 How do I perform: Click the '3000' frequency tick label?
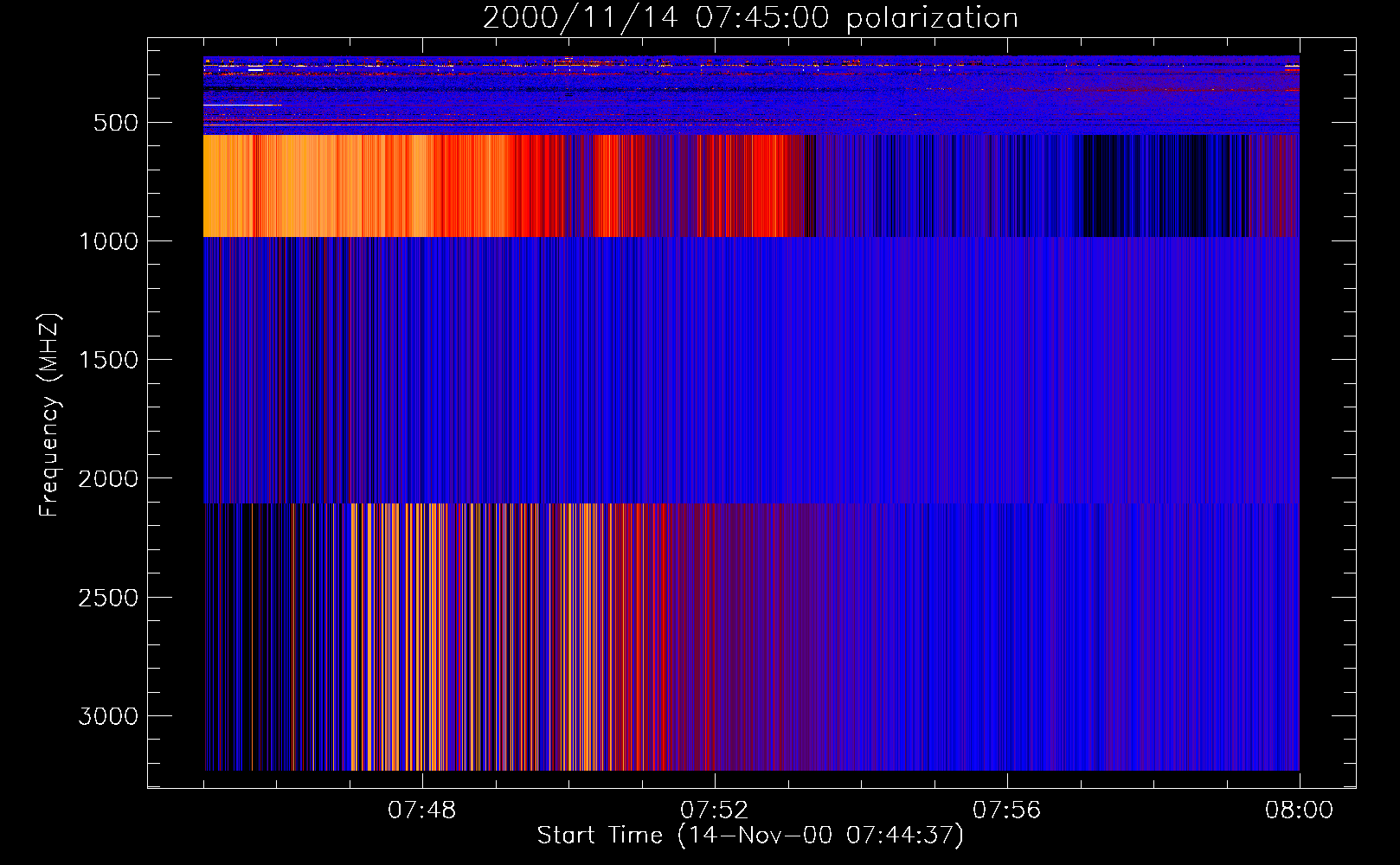108,716
